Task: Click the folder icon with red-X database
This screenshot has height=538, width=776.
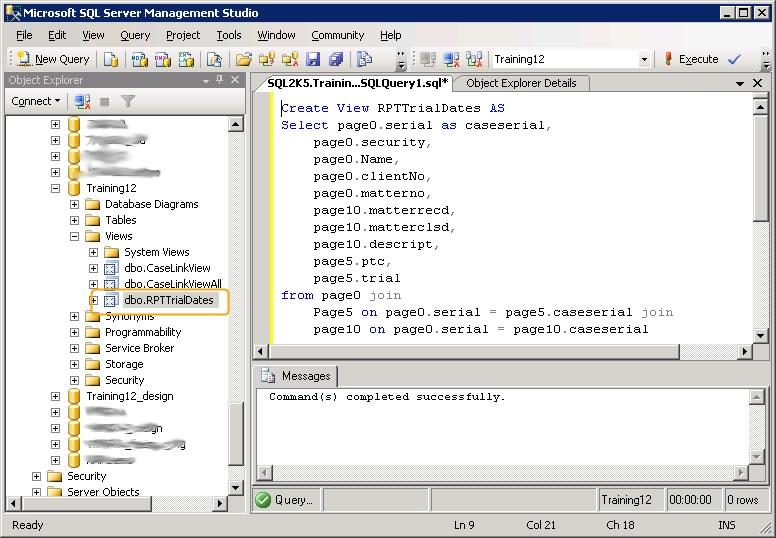Action: coord(290,59)
